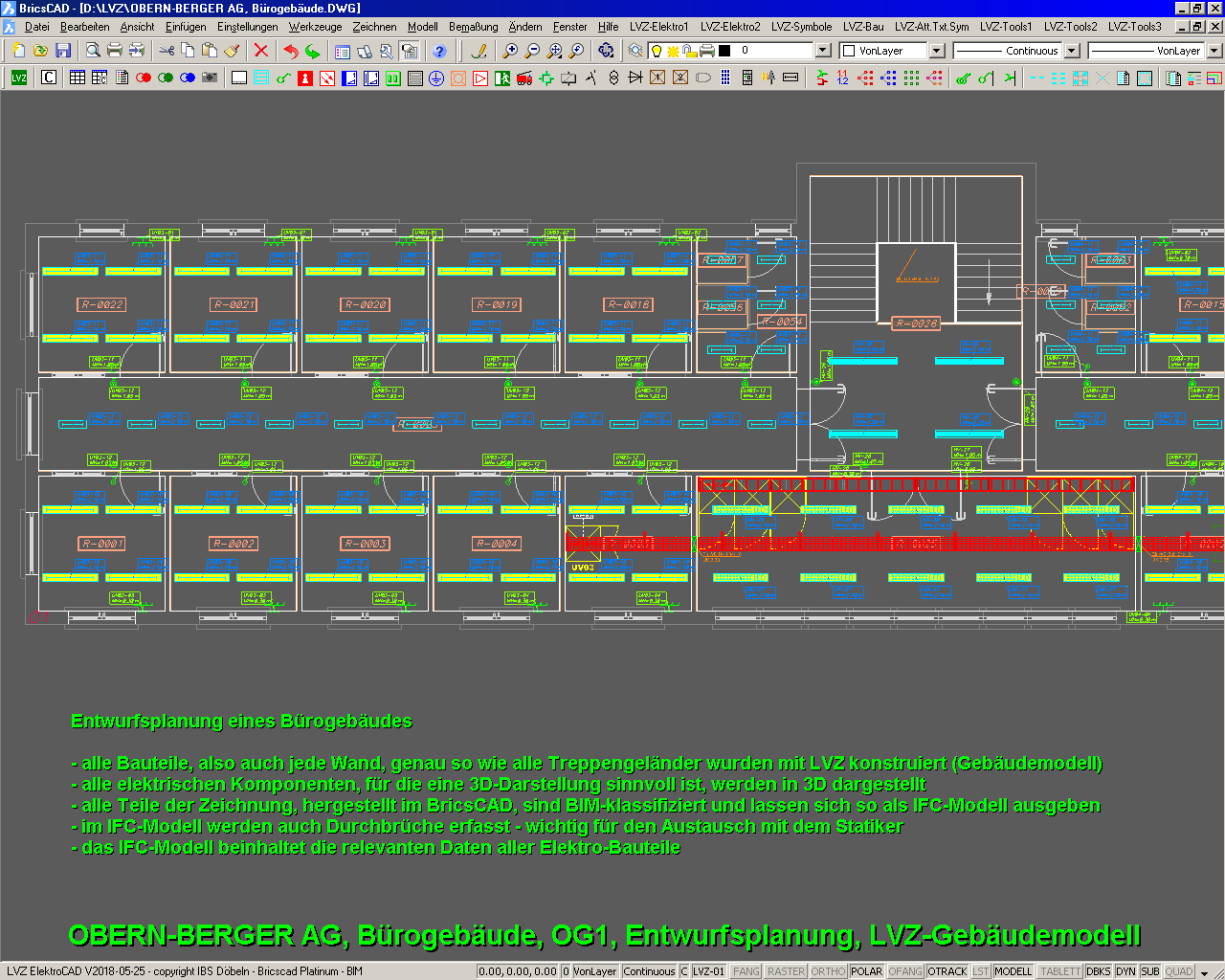The height and width of the screenshot is (980, 1225).
Task: Click the boxed C icon in the LVZ toolbar
Action: tap(49, 78)
